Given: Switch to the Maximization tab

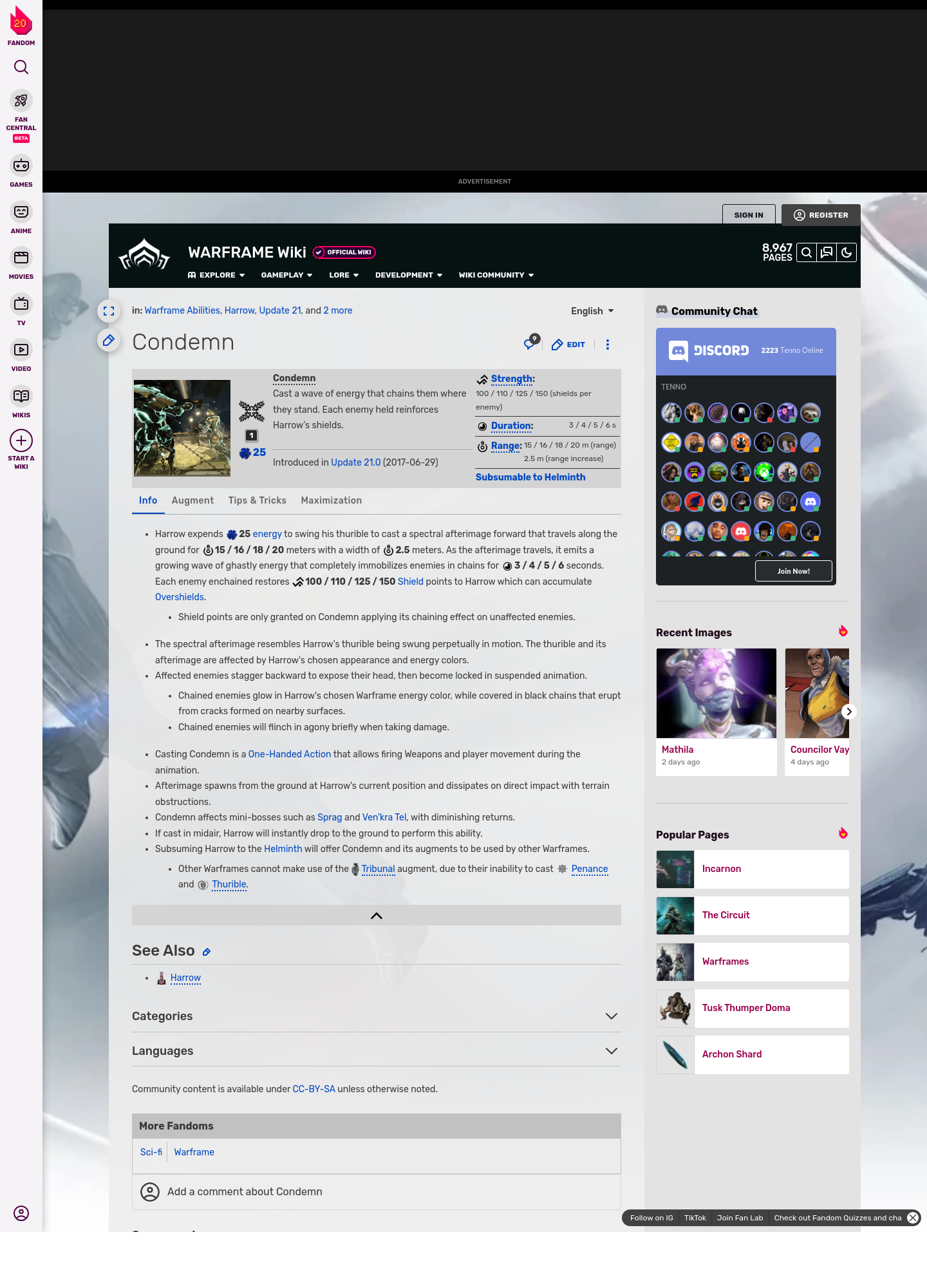Looking at the screenshot, I should click(x=332, y=500).
